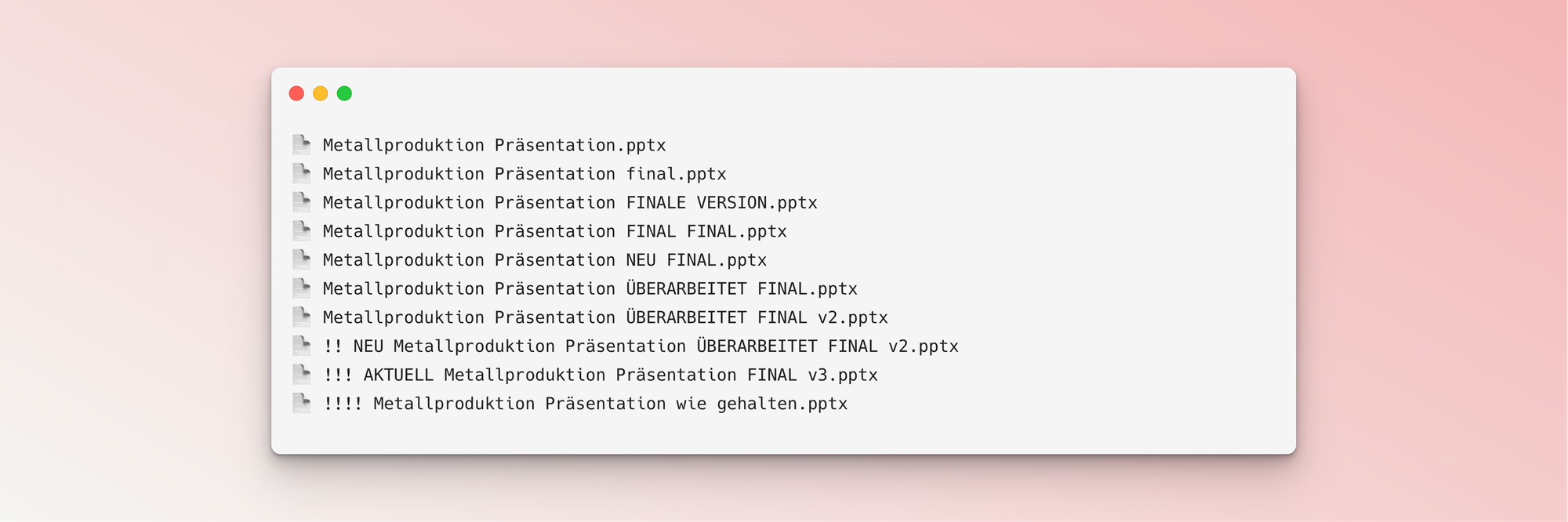Screen dimensions: 1568x522
Task: Select Metallproduktion Präsentation final.pptx filename
Action: 524,174
